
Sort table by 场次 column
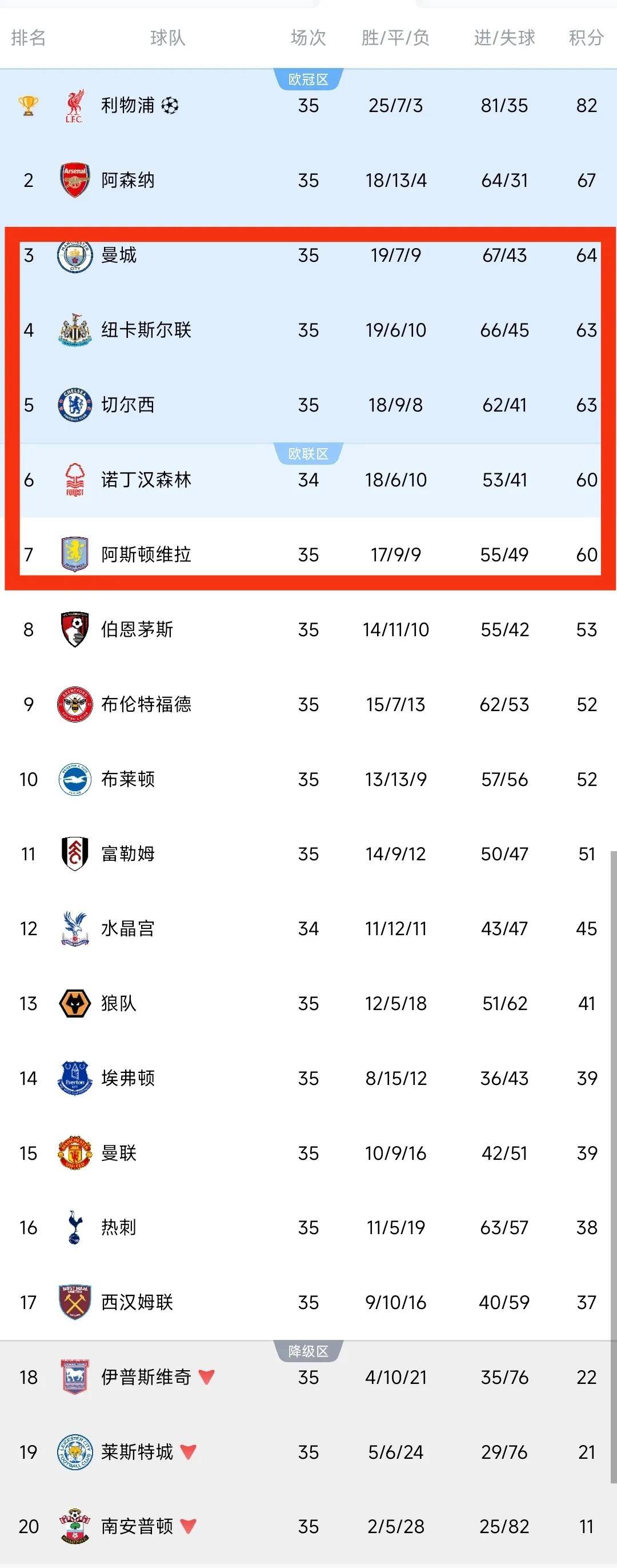[307, 38]
